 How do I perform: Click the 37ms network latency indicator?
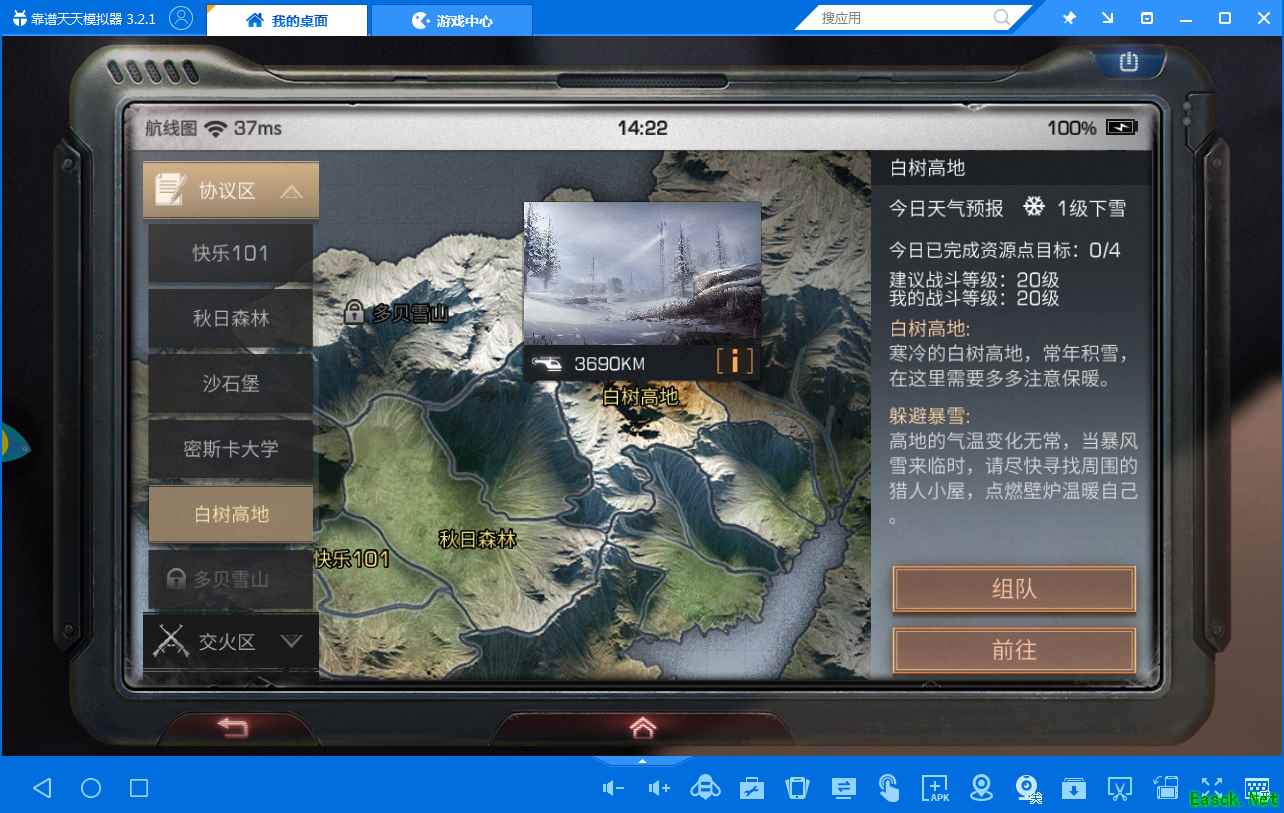point(258,128)
